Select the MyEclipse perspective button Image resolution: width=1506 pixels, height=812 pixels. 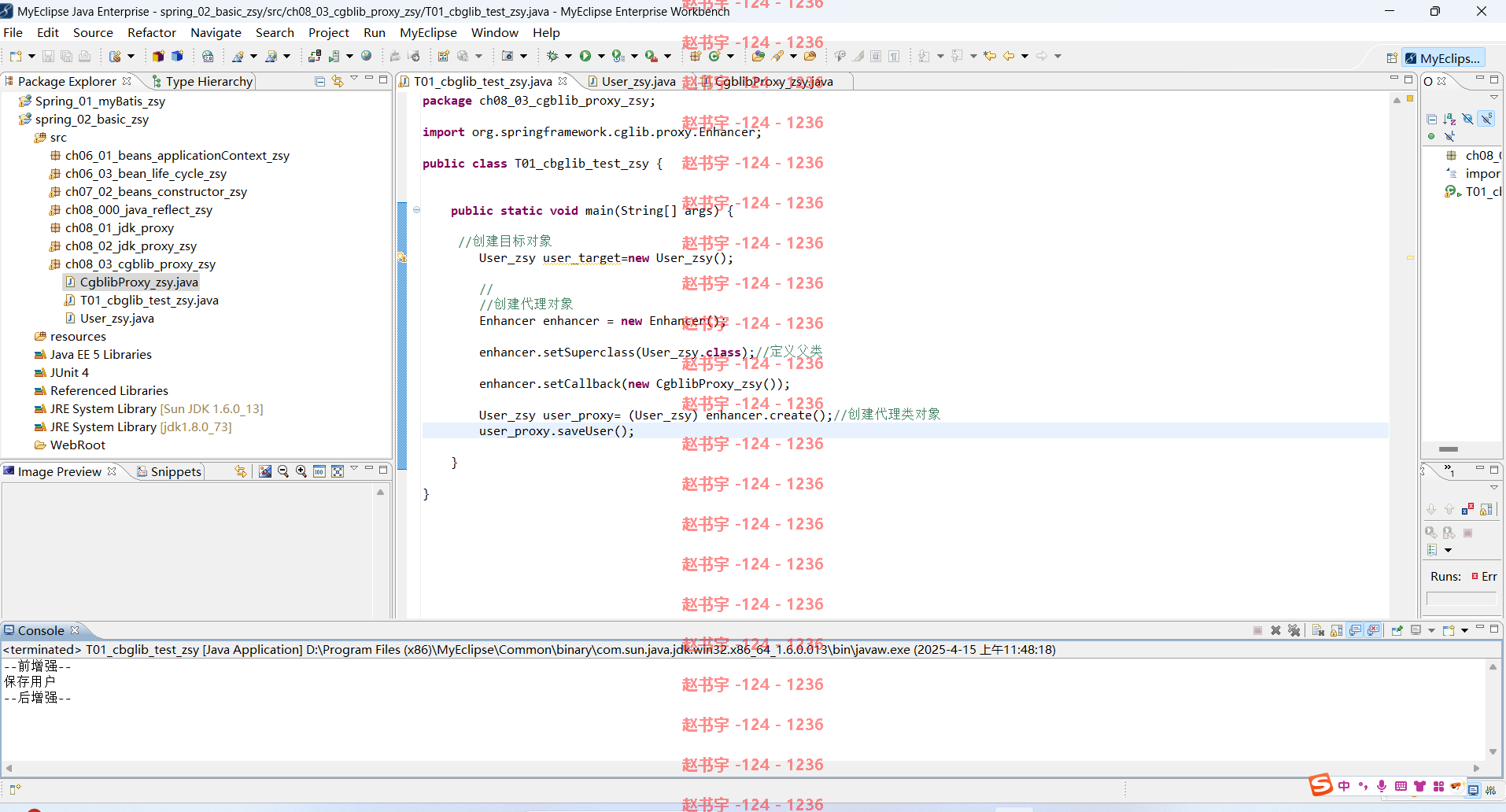click(x=1443, y=58)
